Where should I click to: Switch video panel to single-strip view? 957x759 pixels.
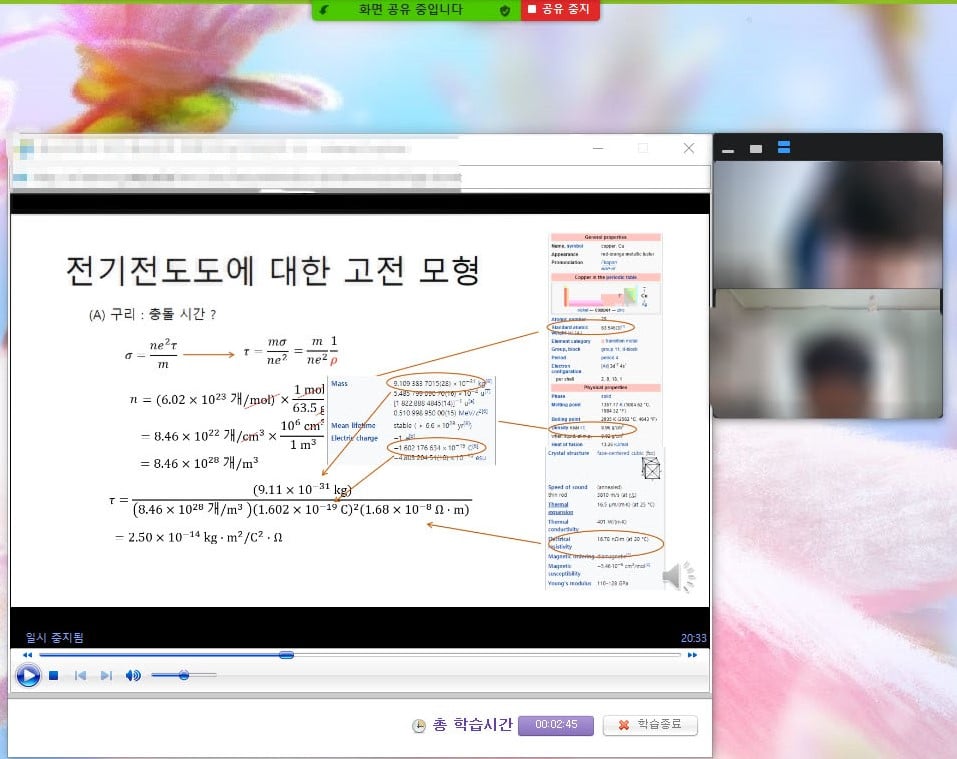756,149
